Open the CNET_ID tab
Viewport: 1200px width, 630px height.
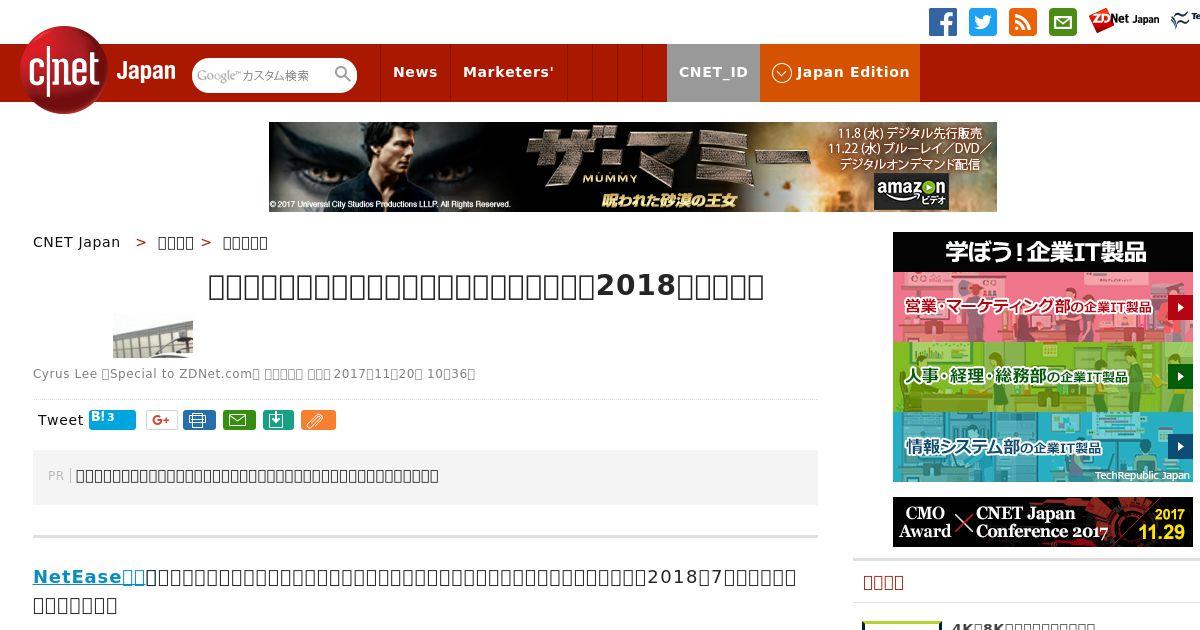713,72
